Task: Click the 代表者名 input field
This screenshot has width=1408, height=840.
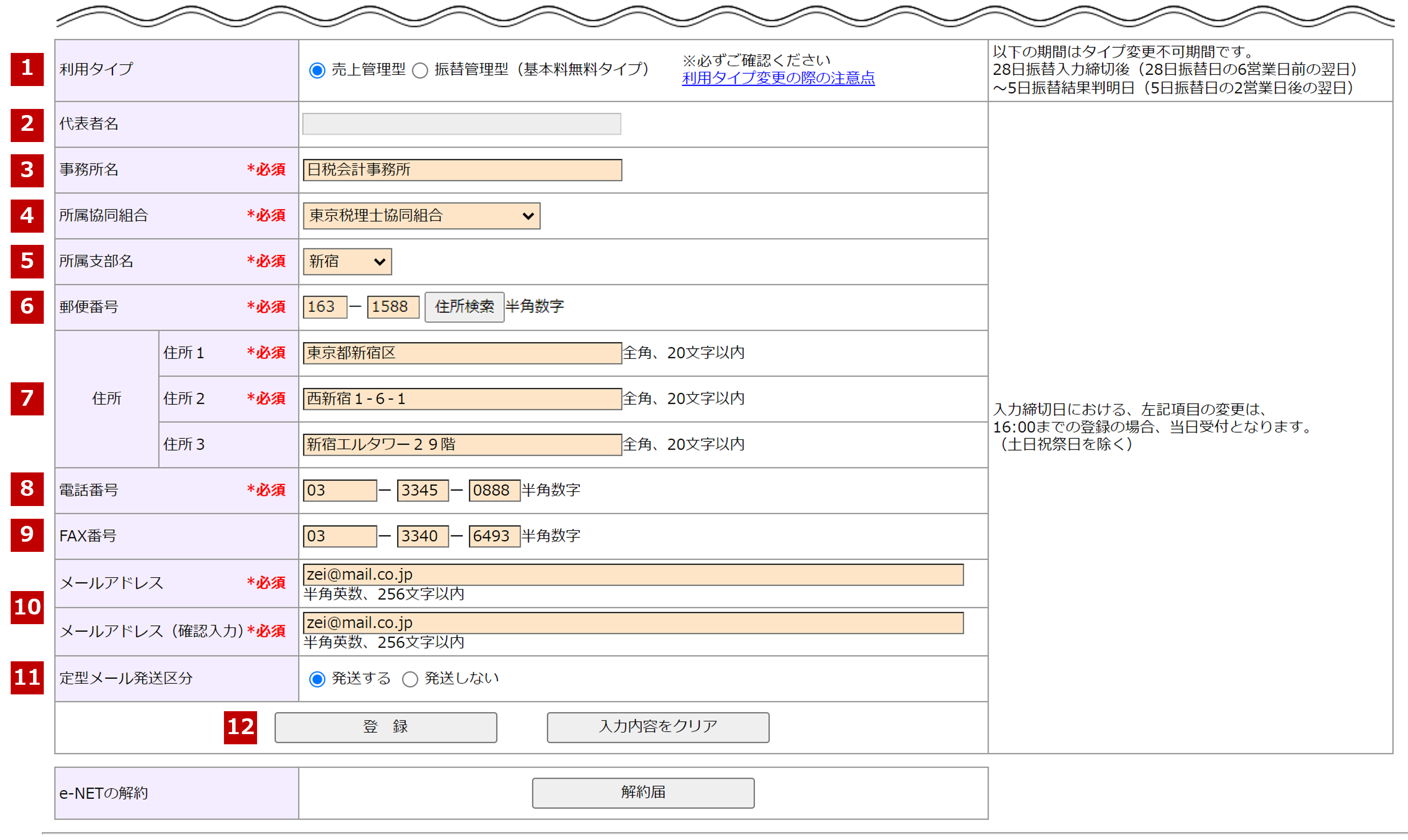Action: coord(462,124)
